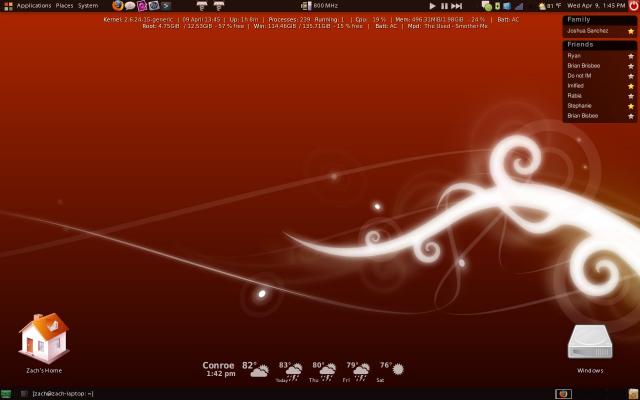Open the Applications menu
640x400 pixels.
[x=34, y=6]
